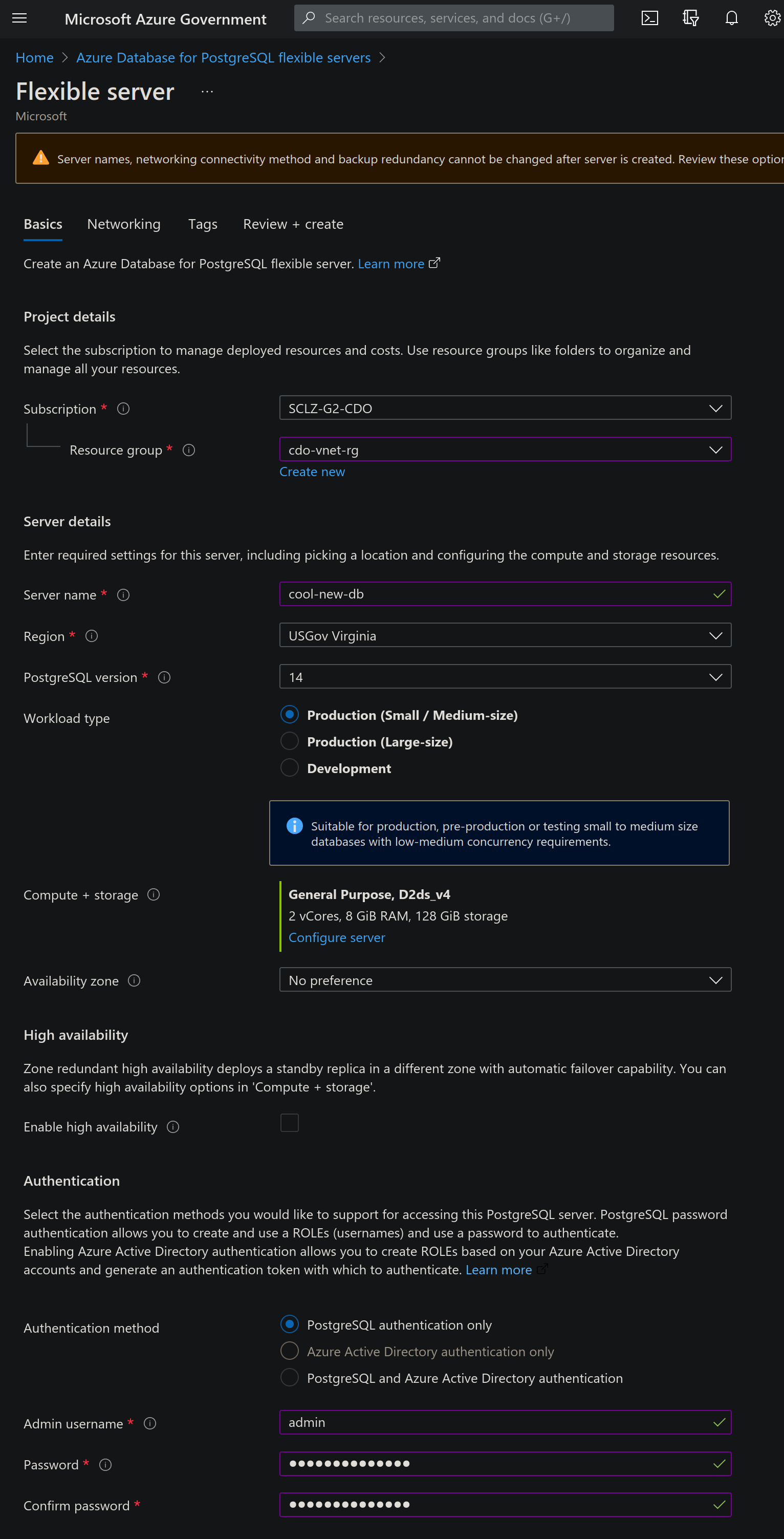This screenshot has width=784, height=1539.
Task: Open the Availability zone dropdown
Action: pyautogui.click(x=505, y=980)
